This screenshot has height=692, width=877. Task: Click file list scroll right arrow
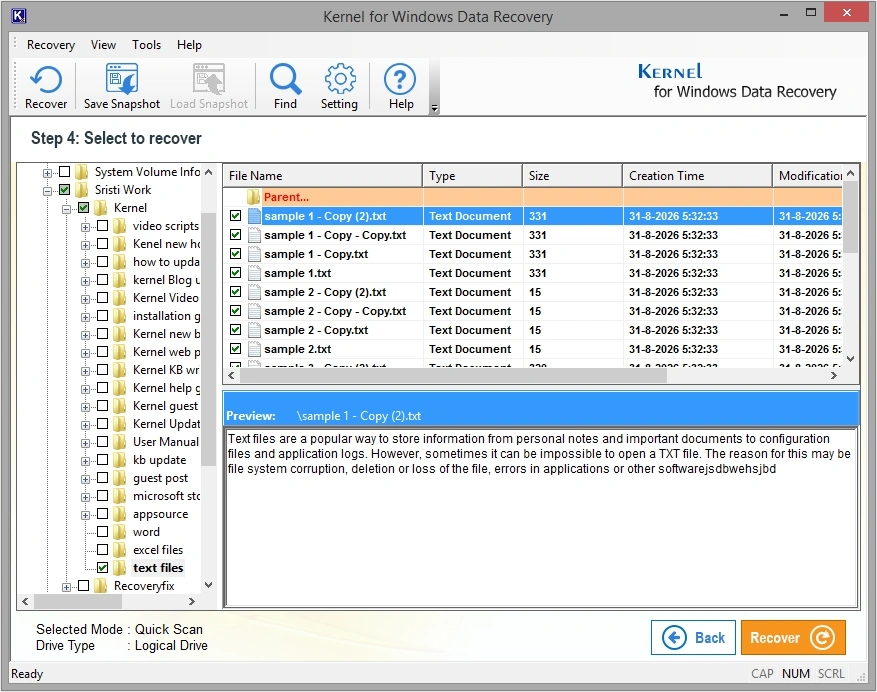tap(833, 375)
